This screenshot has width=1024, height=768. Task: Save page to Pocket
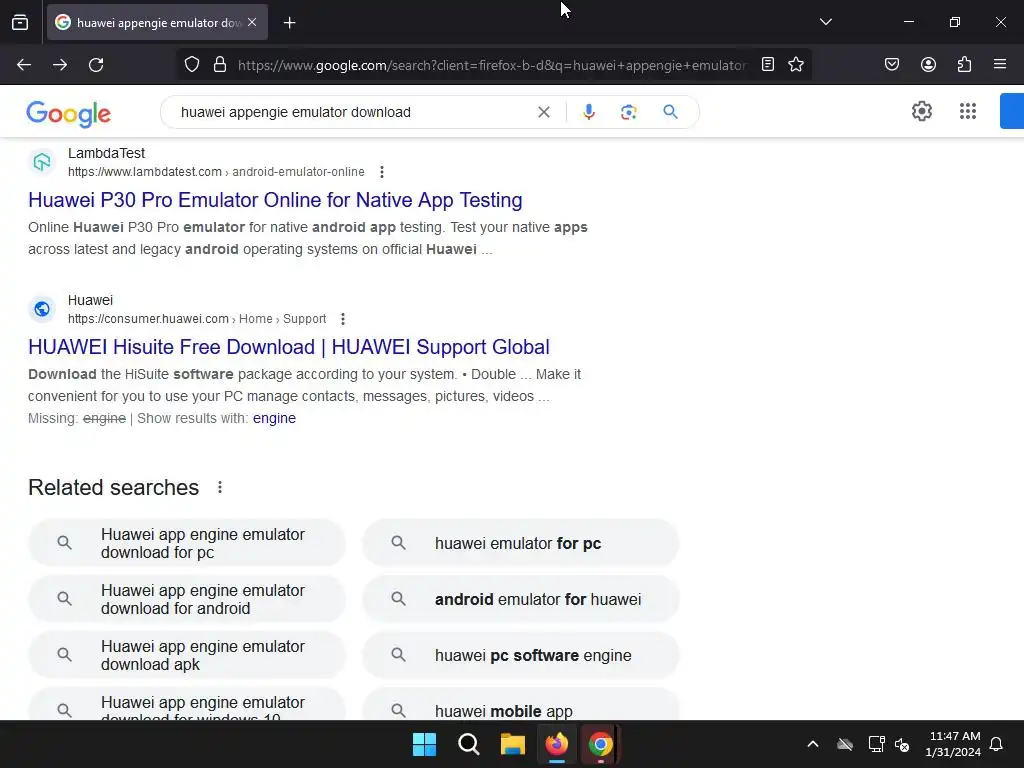pyautogui.click(x=891, y=64)
